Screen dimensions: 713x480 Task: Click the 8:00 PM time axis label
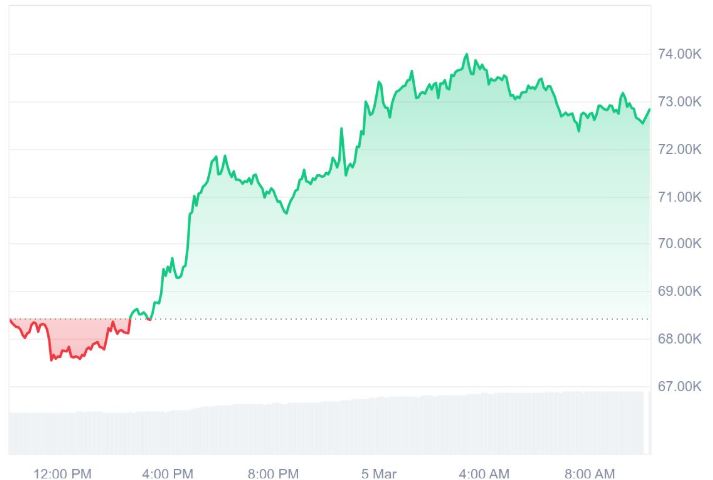click(273, 473)
